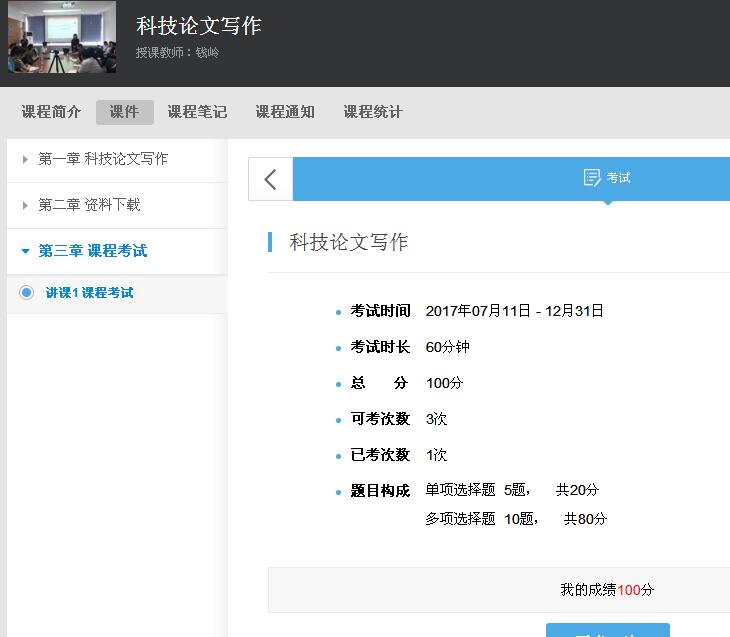Expand the 第一章 chapter arrow
Viewport: 730px width, 637px height.
click(25, 159)
